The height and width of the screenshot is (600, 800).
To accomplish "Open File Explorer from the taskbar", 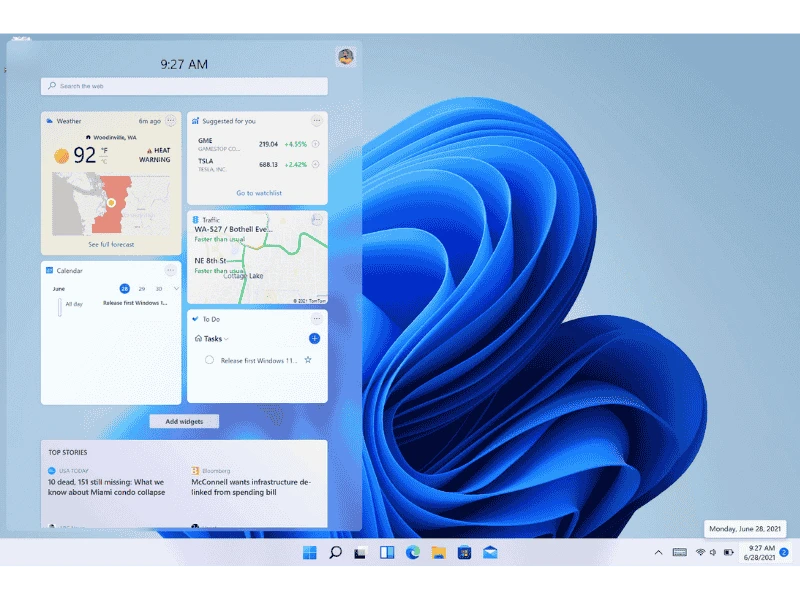I will [x=438, y=553].
